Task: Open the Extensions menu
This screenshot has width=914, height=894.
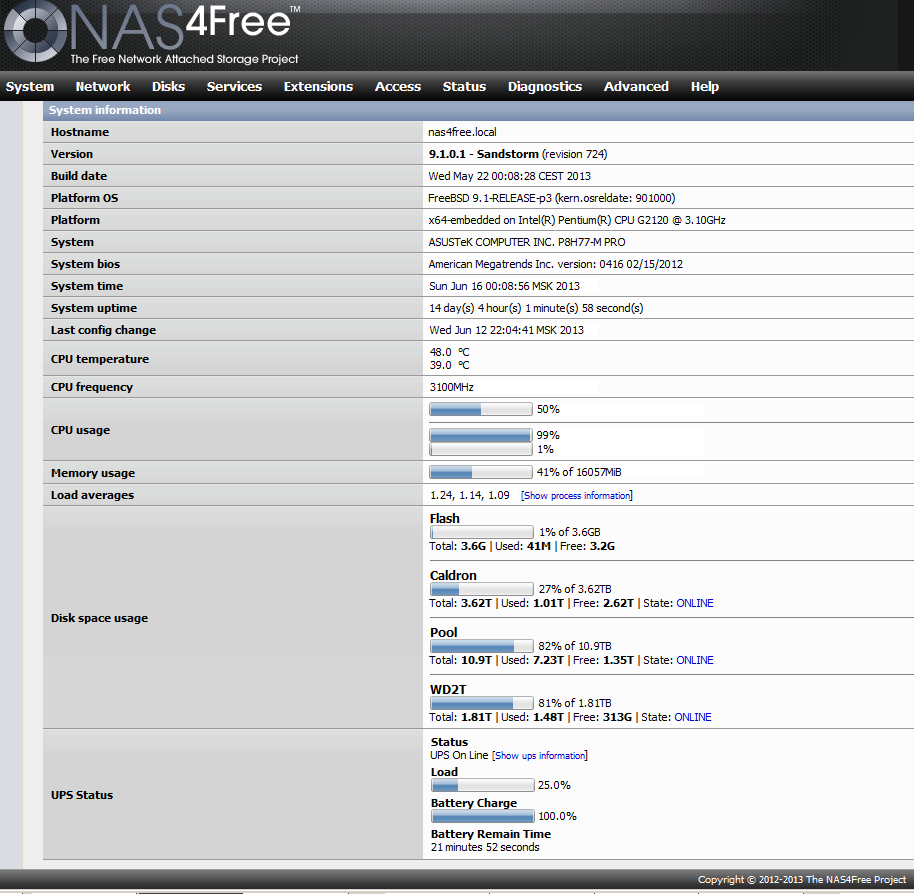Action: (318, 86)
